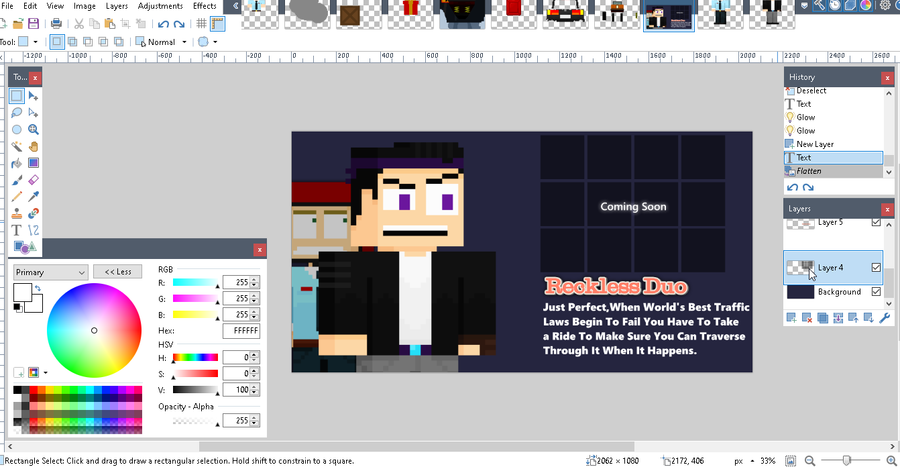
Task: Select the Pencil tool
Action: tap(17, 197)
